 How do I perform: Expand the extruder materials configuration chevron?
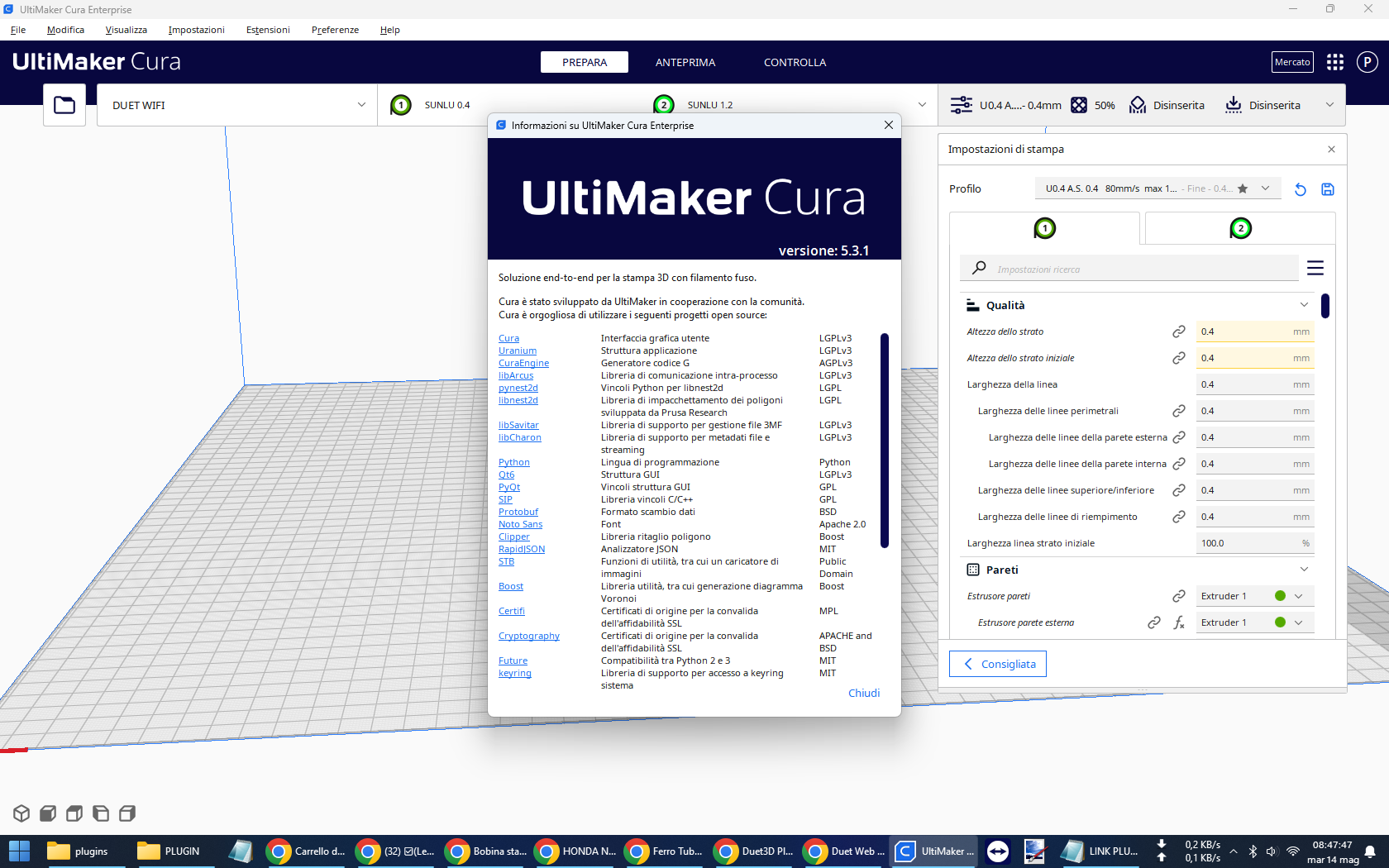pos(923,105)
